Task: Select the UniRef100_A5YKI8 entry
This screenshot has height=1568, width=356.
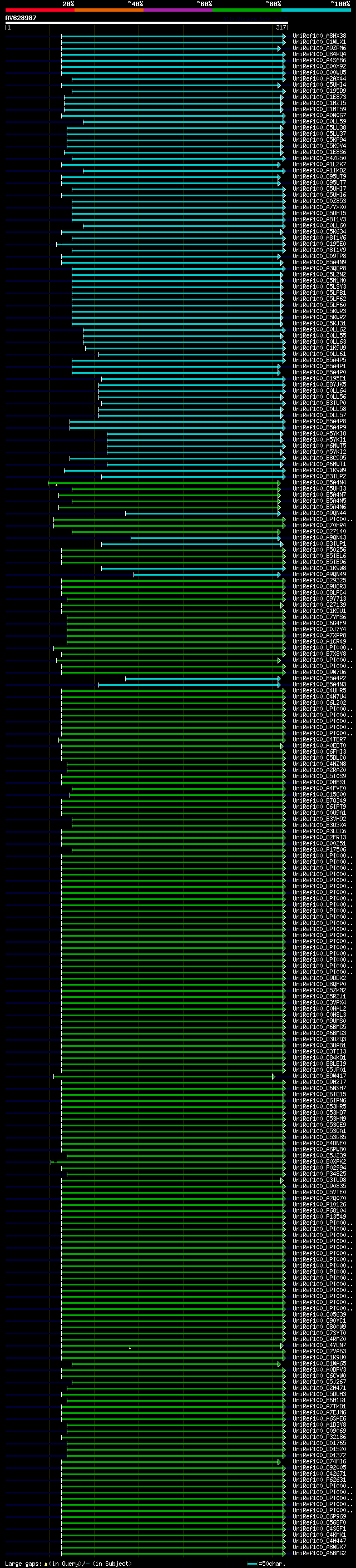Action: (319, 434)
